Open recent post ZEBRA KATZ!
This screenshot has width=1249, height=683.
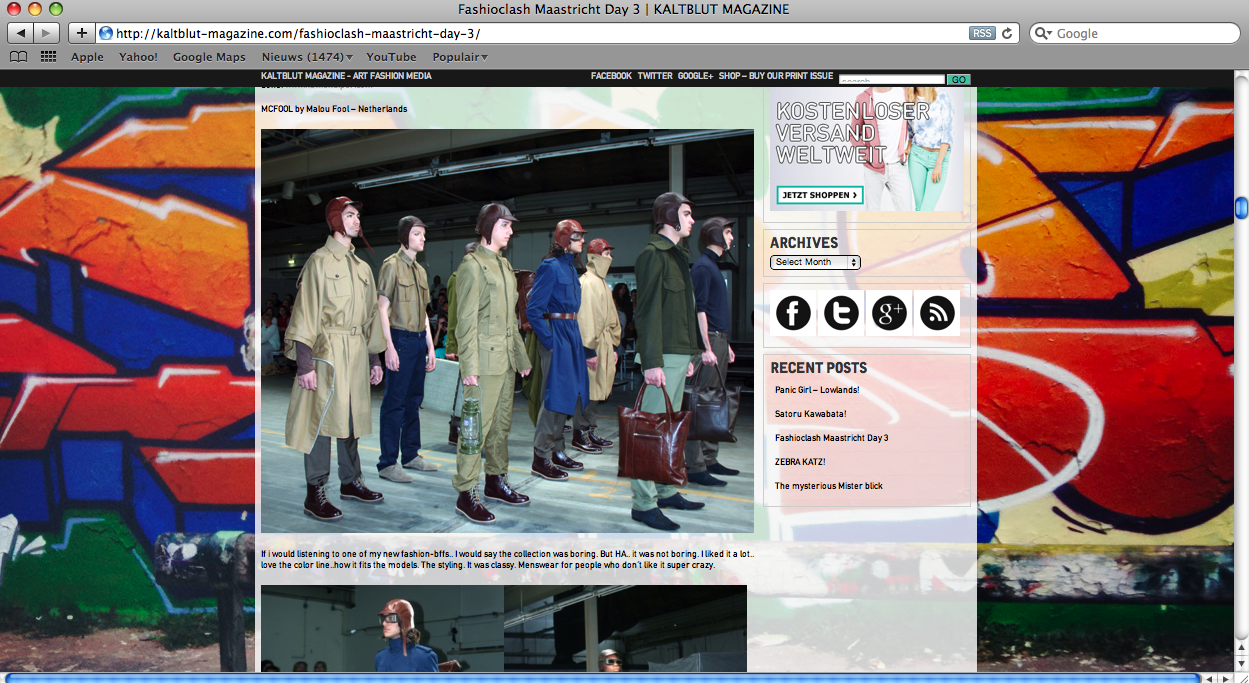coord(800,462)
